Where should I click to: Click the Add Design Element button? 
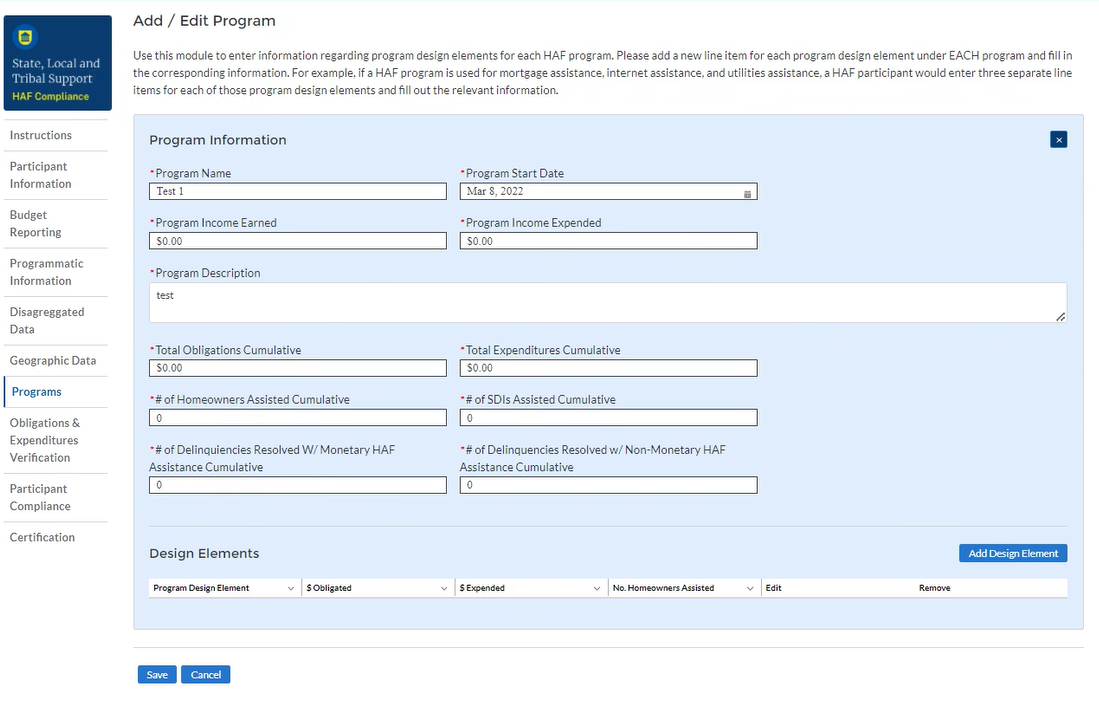point(1012,553)
